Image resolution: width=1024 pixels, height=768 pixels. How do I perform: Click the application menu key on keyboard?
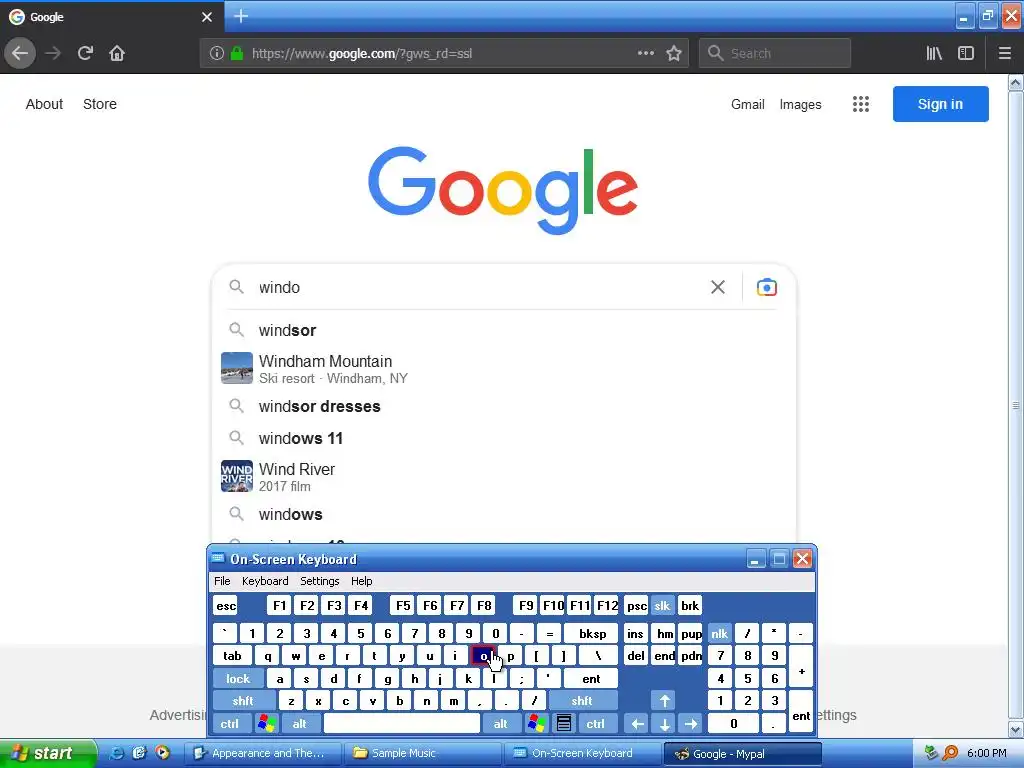click(x=564, y=724)
